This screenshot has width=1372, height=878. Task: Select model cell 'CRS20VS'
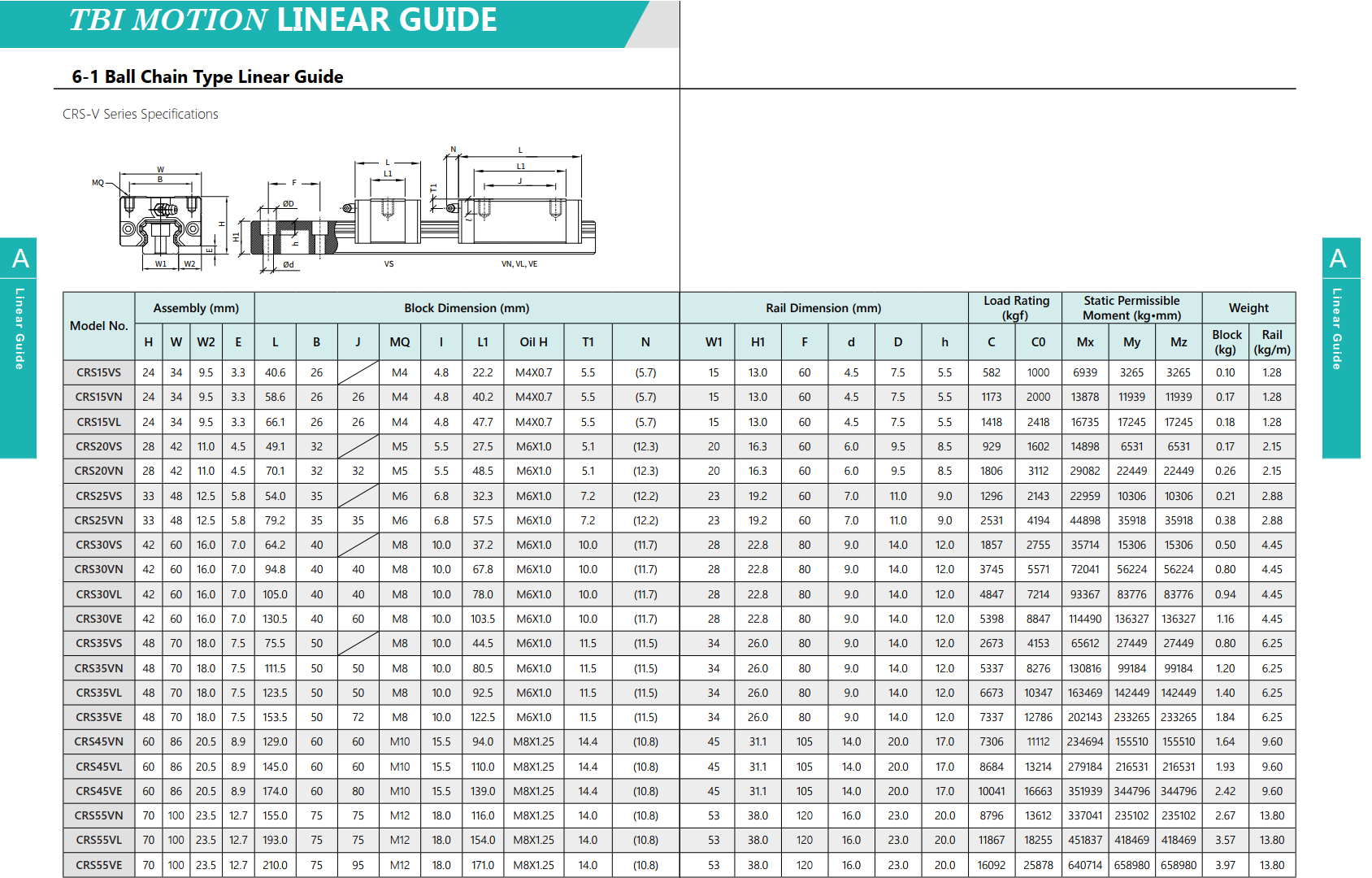click(99, 446)
